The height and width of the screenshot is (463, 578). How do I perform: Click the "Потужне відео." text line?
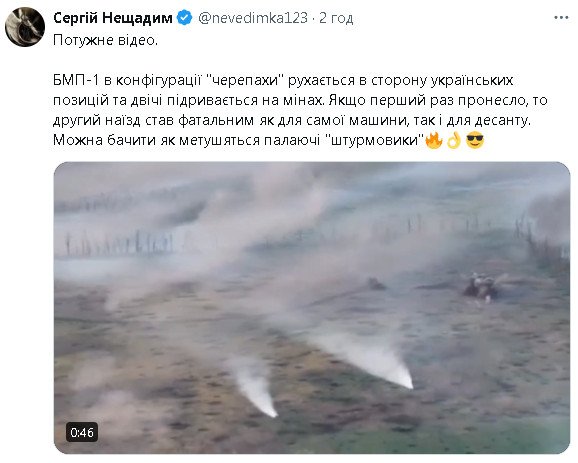105,40
